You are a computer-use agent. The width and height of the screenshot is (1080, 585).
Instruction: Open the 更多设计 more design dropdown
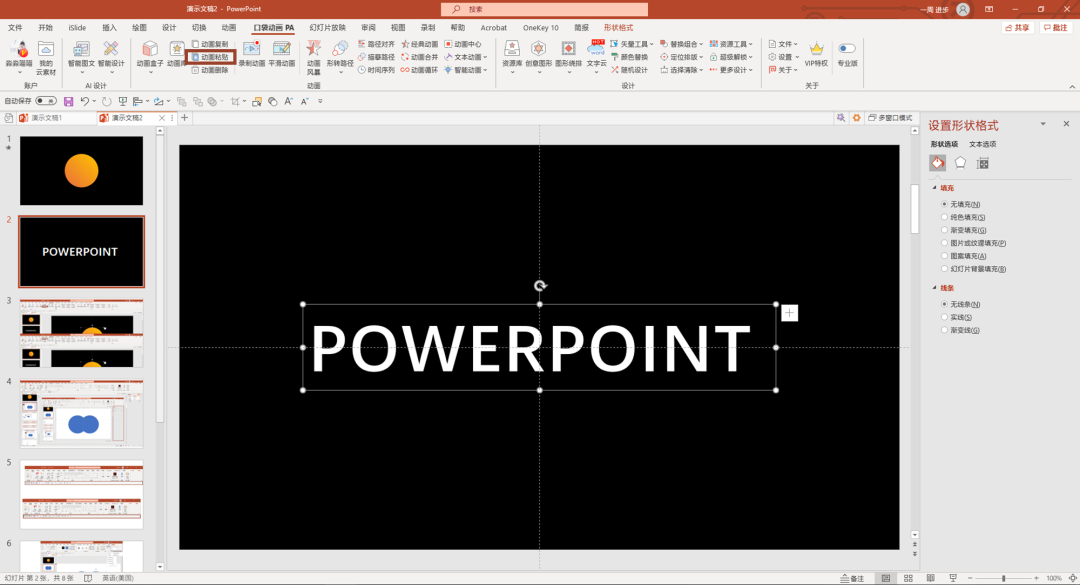pyautogui.click(x=731, y=70)
